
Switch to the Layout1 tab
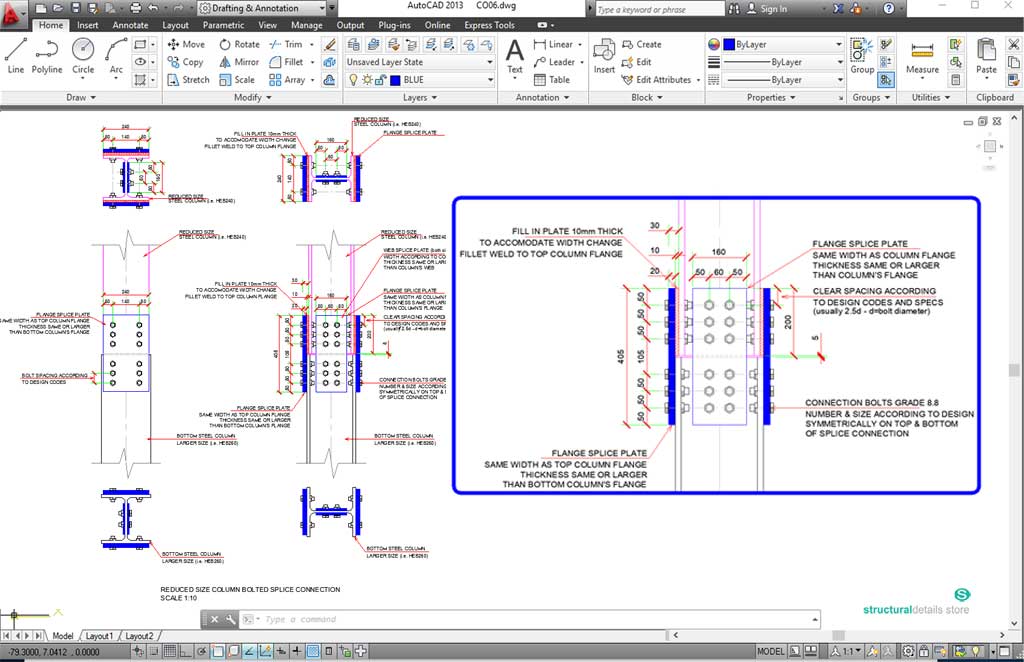[x=99, y=635]
